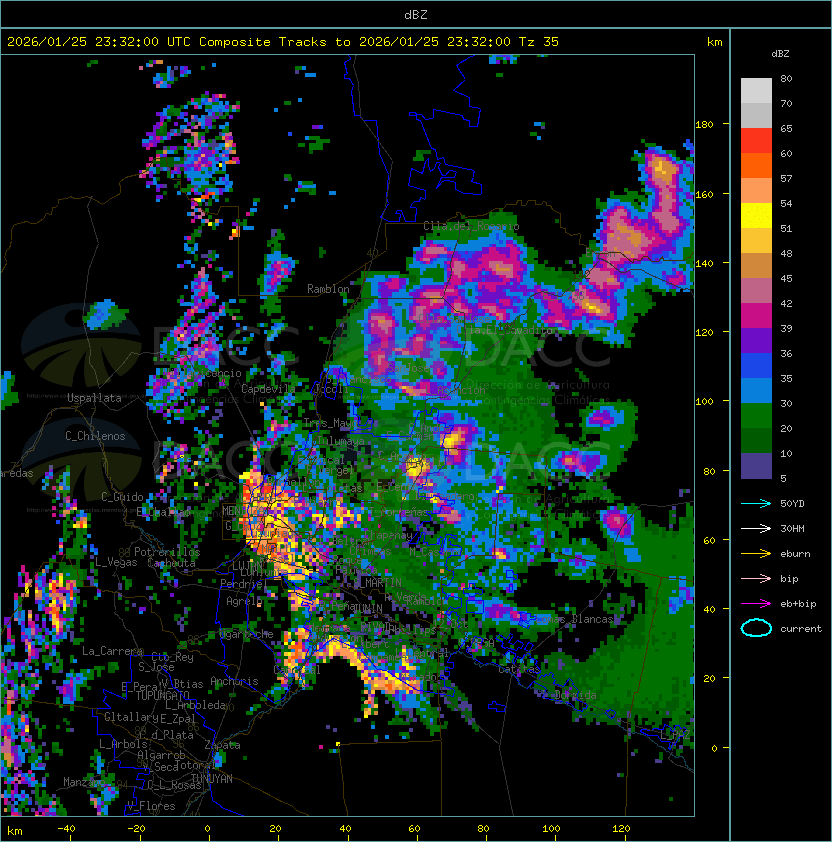The height and width of the screenshot is (842, 832).
Task: Click the legend label '30HM'
Action: [x=792, y=528]
